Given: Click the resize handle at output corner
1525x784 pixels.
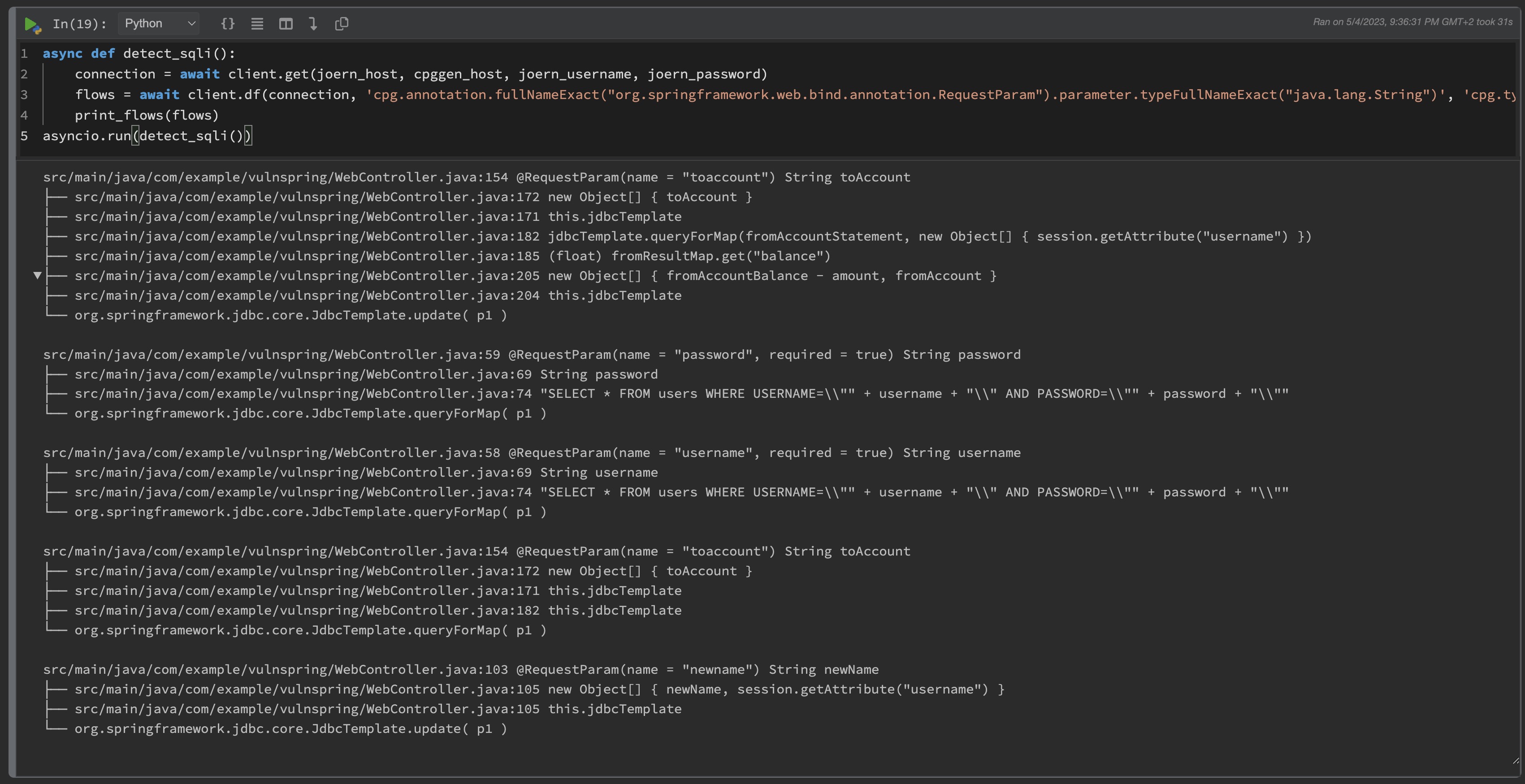Looking at the screenshot, I should pos(1515,761).
